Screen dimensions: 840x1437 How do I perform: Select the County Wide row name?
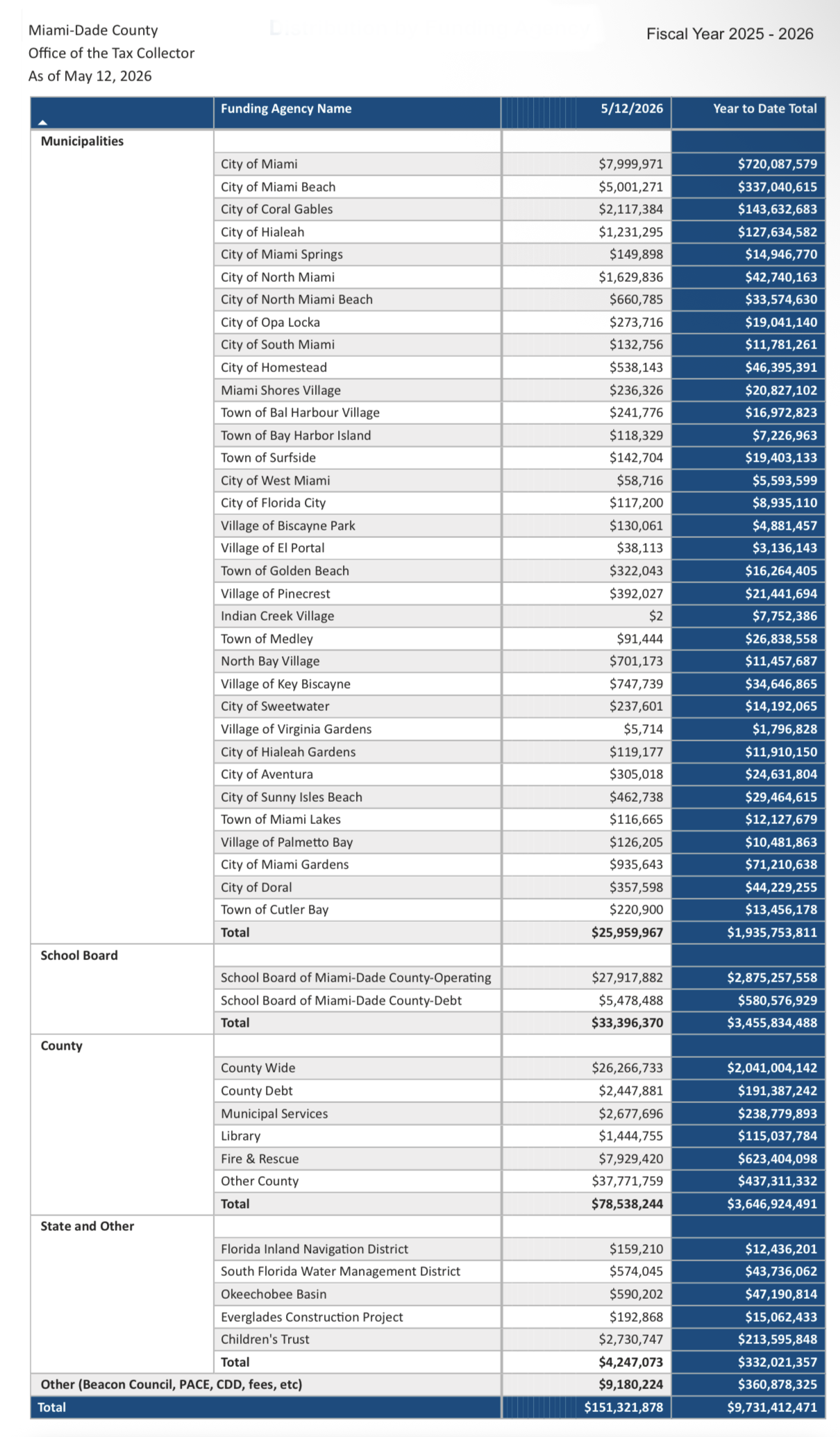click(258, 1068)
